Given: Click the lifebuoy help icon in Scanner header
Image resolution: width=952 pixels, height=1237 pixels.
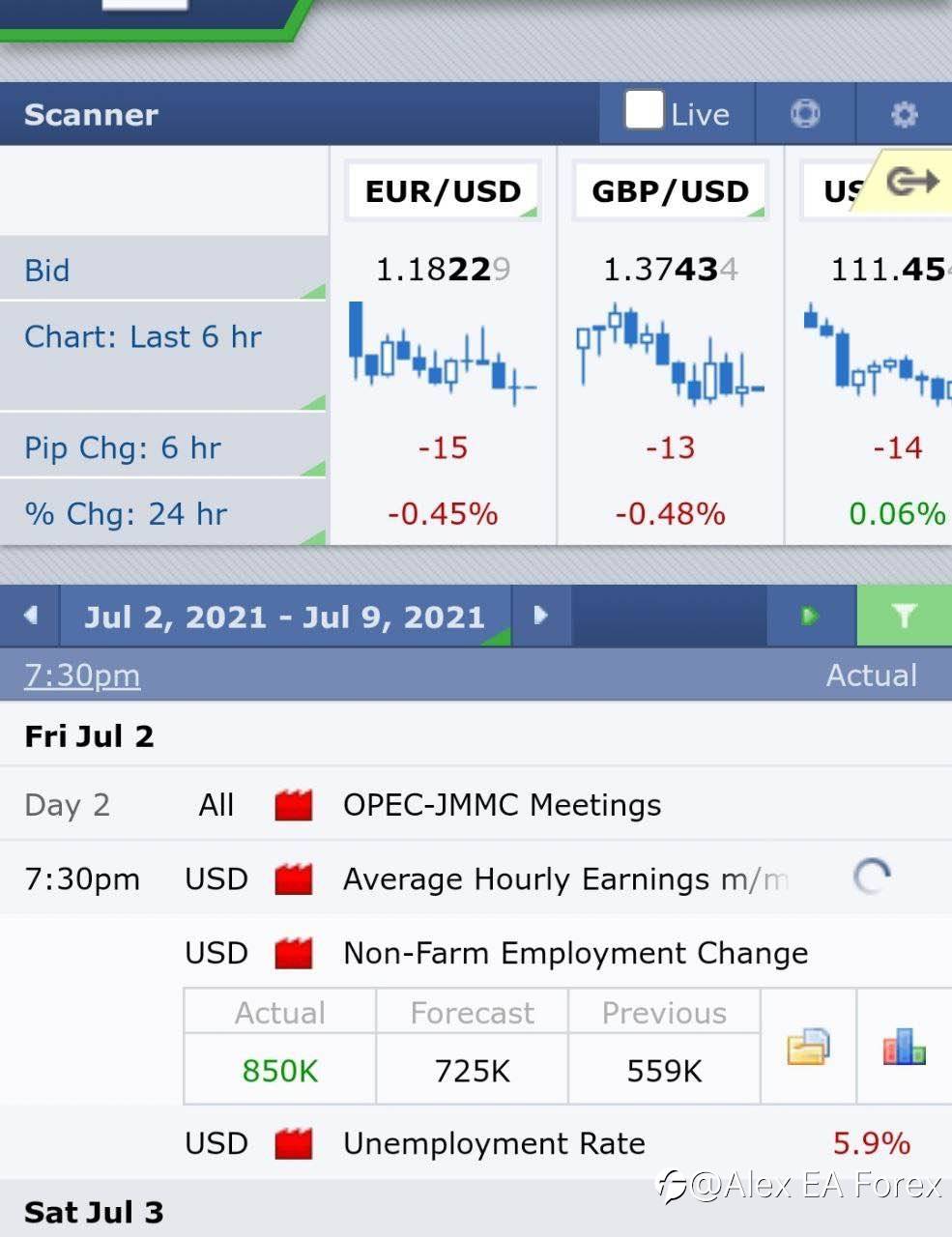Looking at the screenshot, I should pos(805,114).
